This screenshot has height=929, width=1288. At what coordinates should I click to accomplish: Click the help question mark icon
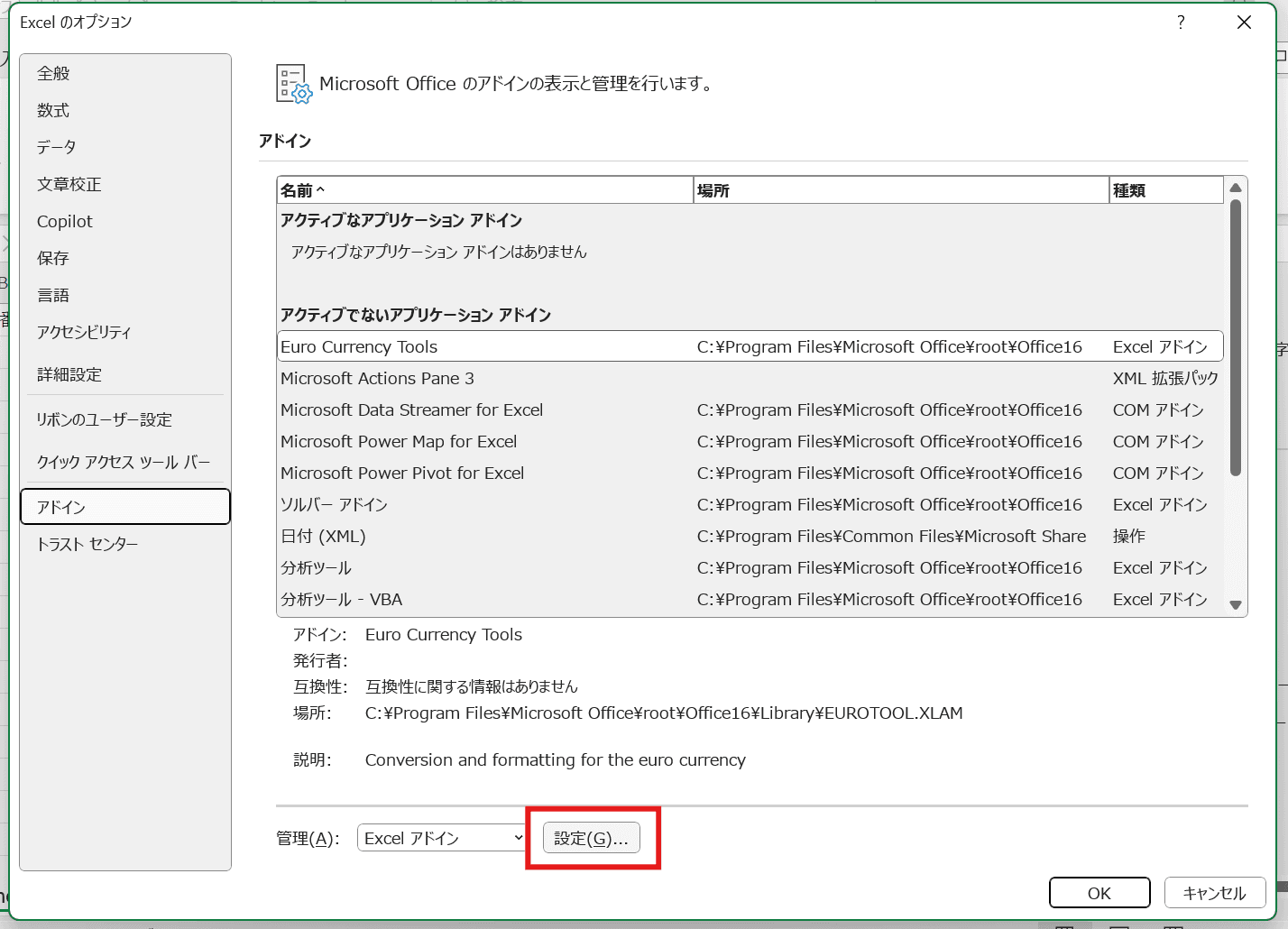coord(1181,23)
